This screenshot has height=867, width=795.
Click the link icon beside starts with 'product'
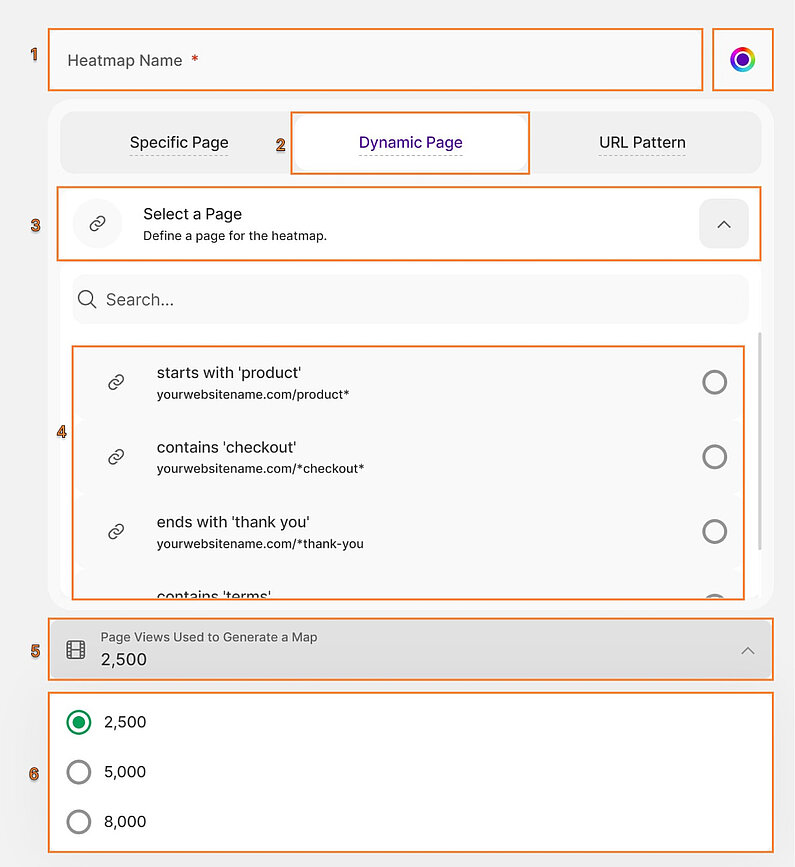(x=116, y=382)
